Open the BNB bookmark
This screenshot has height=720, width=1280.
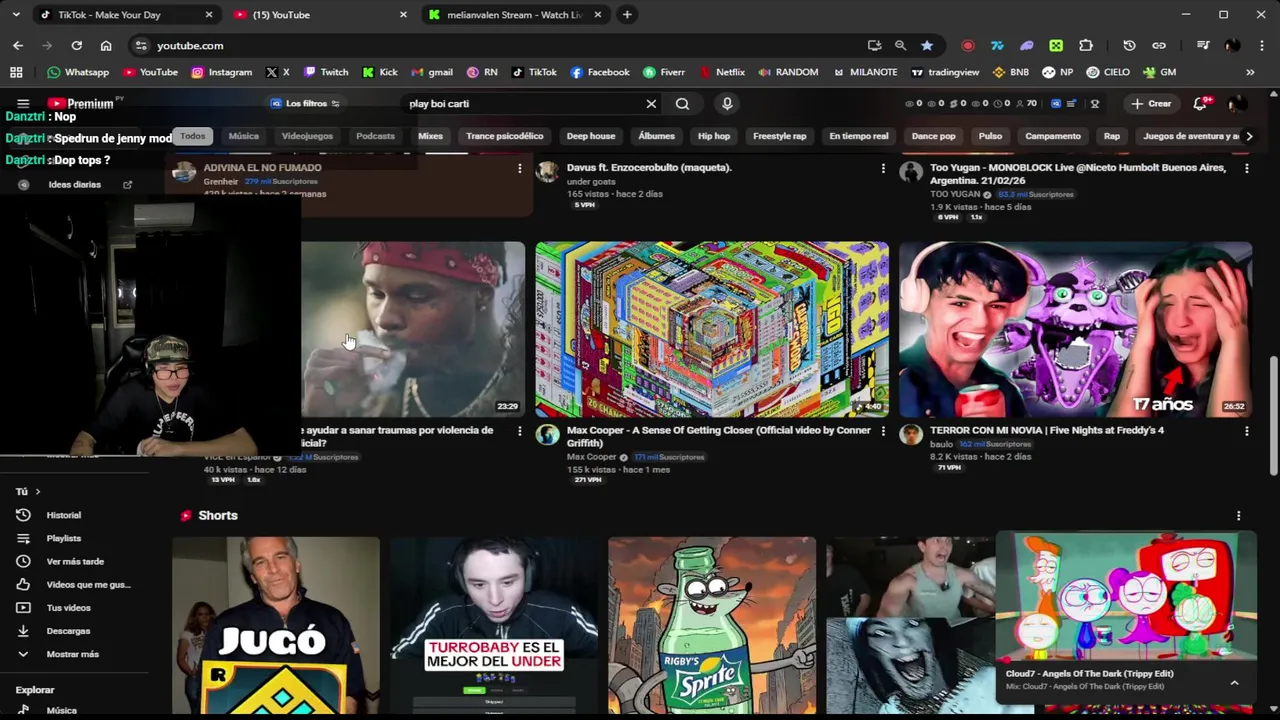pos(1011,72)
